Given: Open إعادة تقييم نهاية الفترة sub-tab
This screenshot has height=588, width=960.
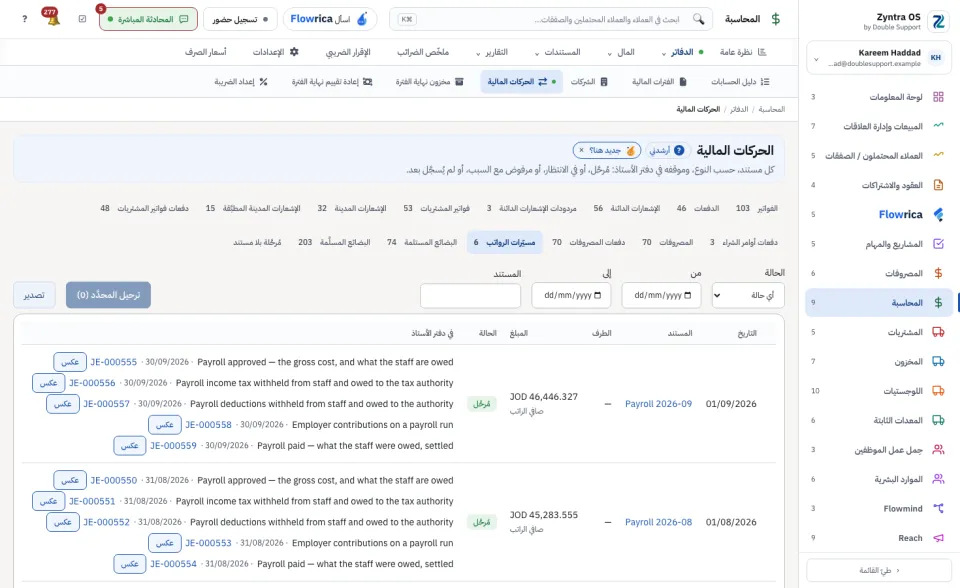Looking at the screenshot, I should (331, 81).
